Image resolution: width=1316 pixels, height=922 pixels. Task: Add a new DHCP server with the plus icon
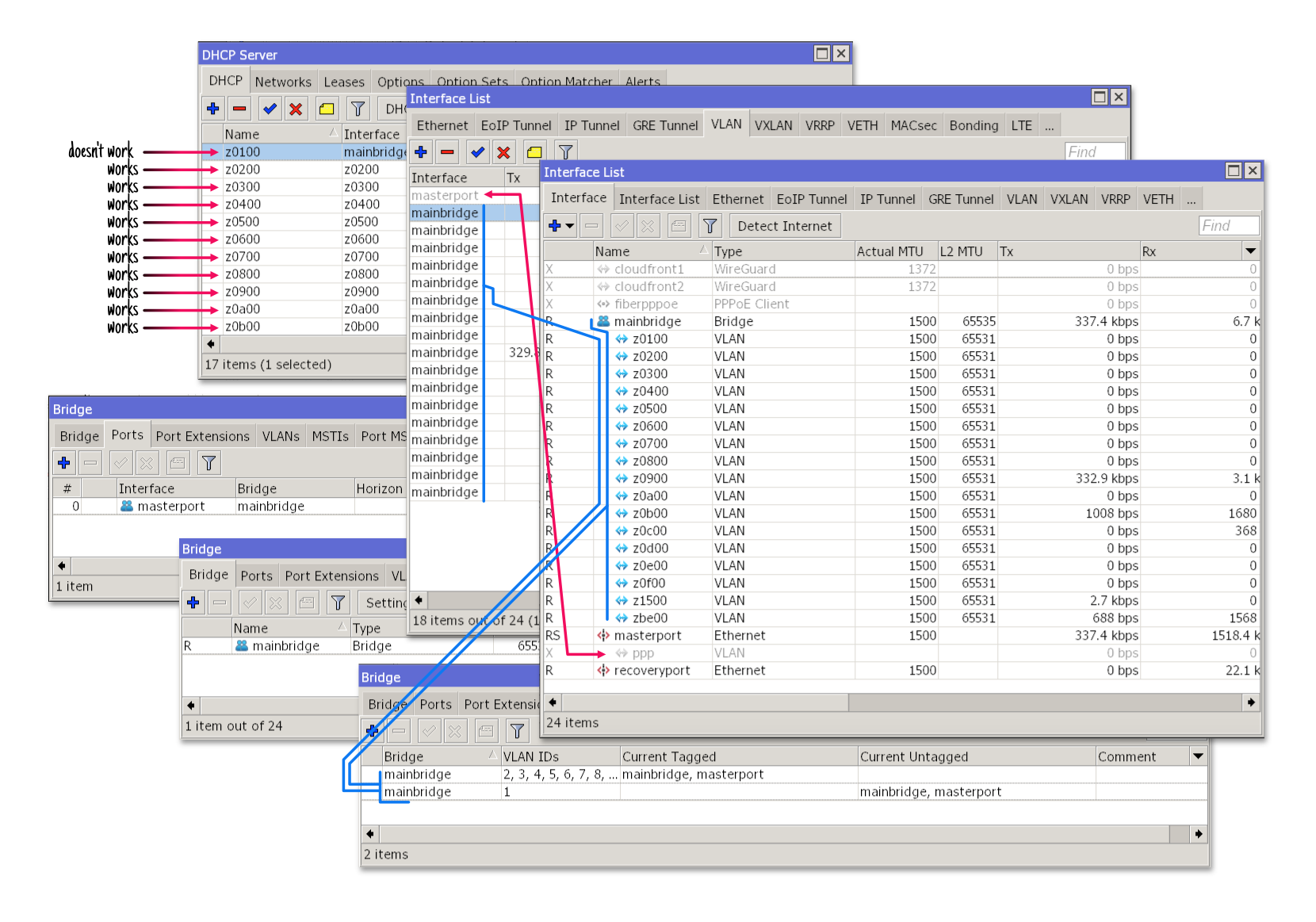point(212,109)
